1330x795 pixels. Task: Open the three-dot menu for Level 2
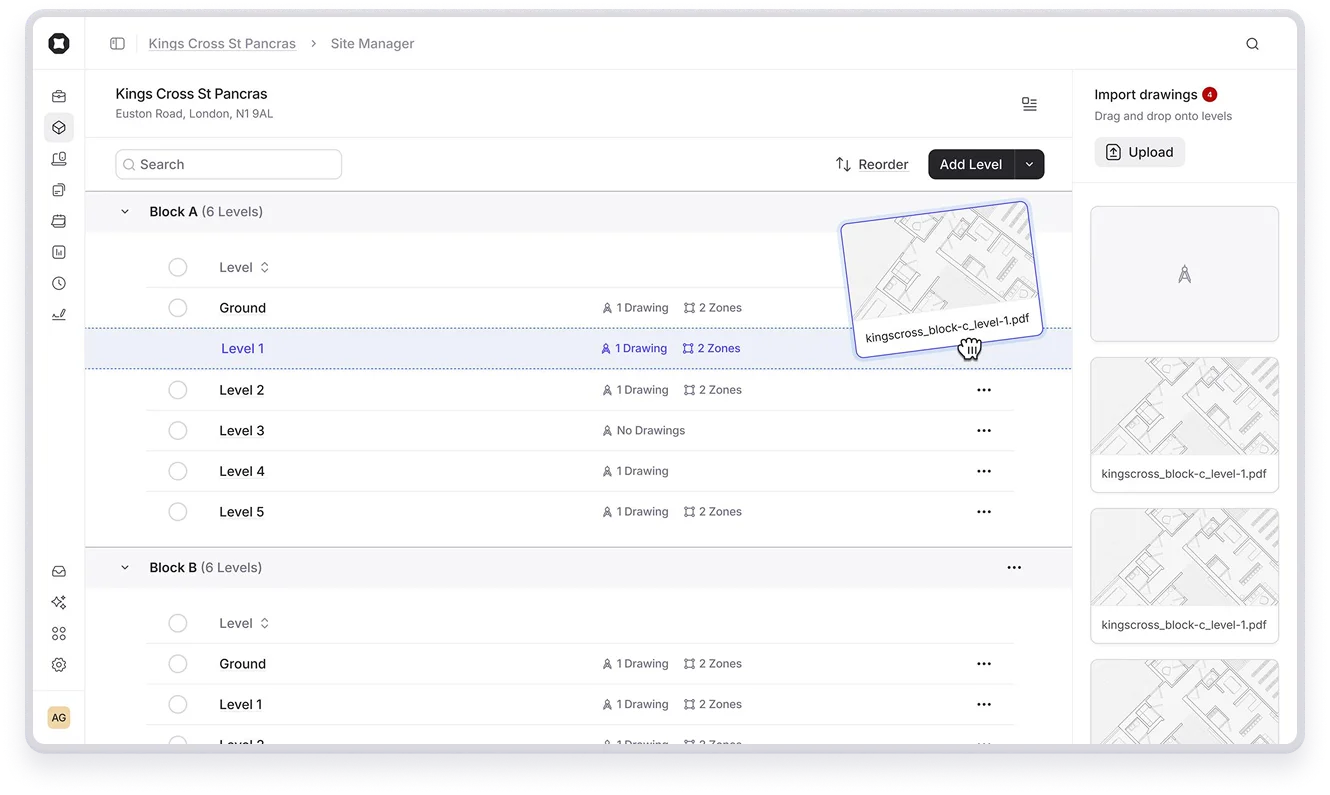coord(984,389)
